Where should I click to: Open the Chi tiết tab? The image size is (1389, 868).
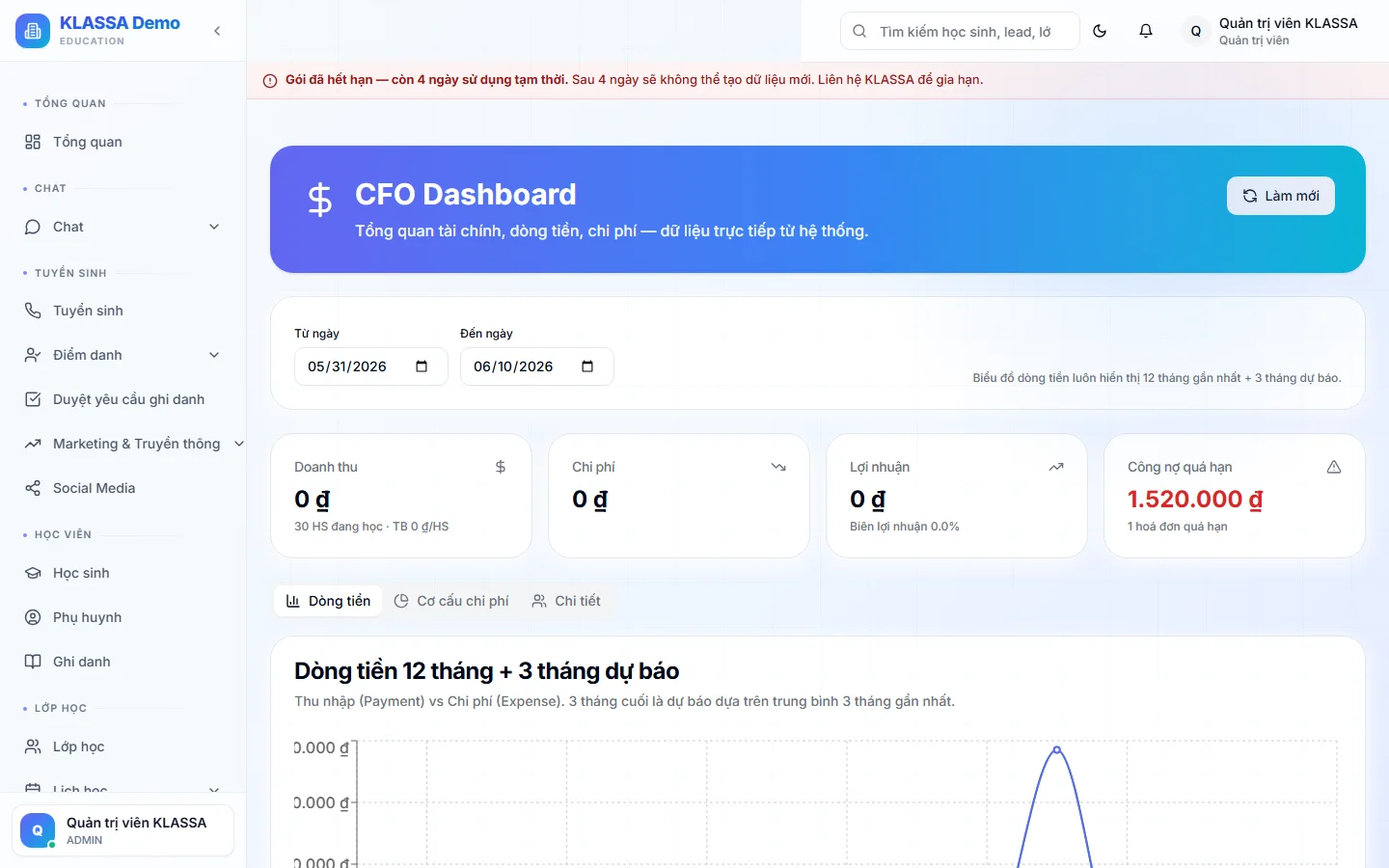(x=566, y=601)
